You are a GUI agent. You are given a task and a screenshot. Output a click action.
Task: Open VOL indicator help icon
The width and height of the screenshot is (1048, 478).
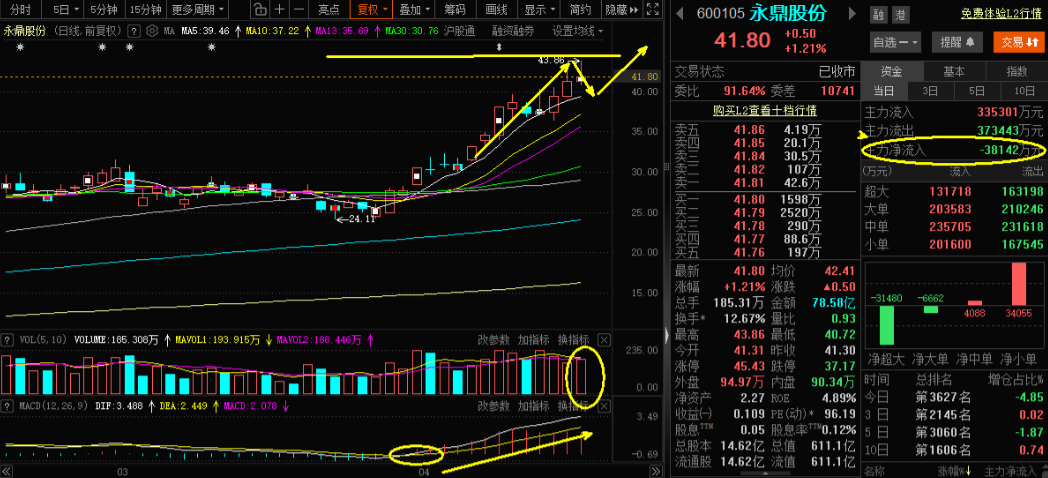click(x=7, y=340)
